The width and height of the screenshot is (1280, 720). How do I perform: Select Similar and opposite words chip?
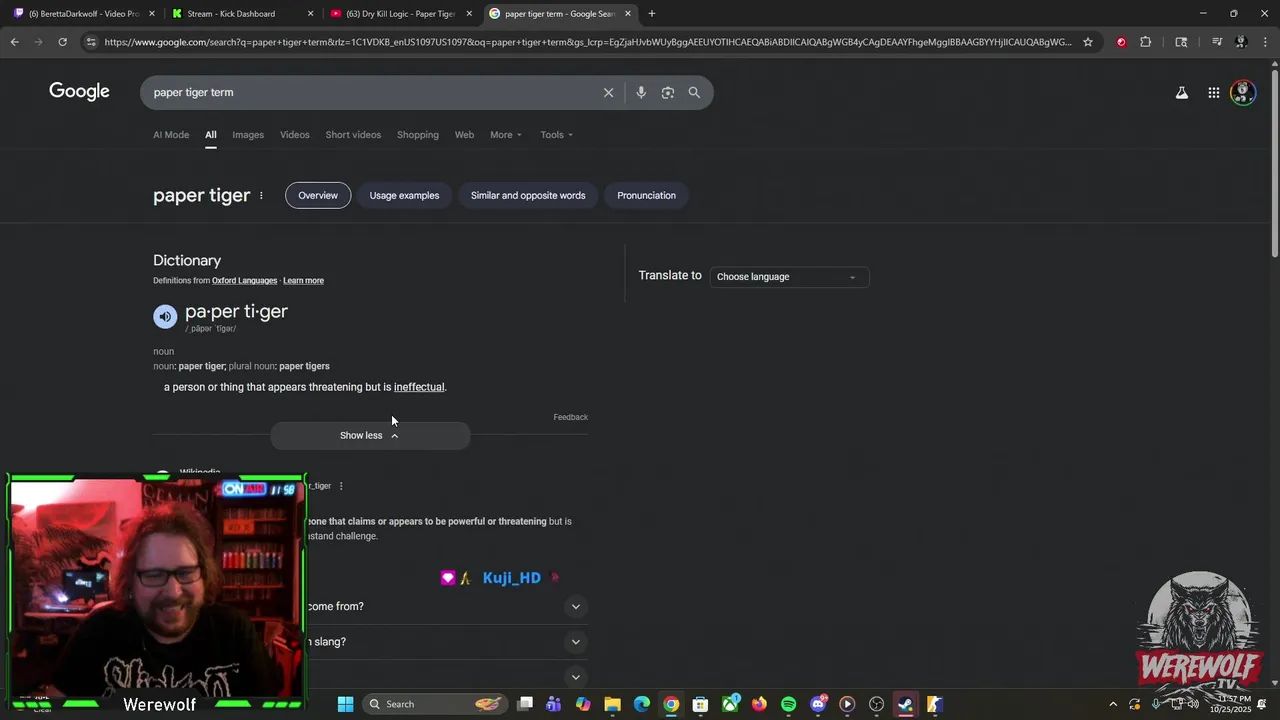tap(528, 195)
